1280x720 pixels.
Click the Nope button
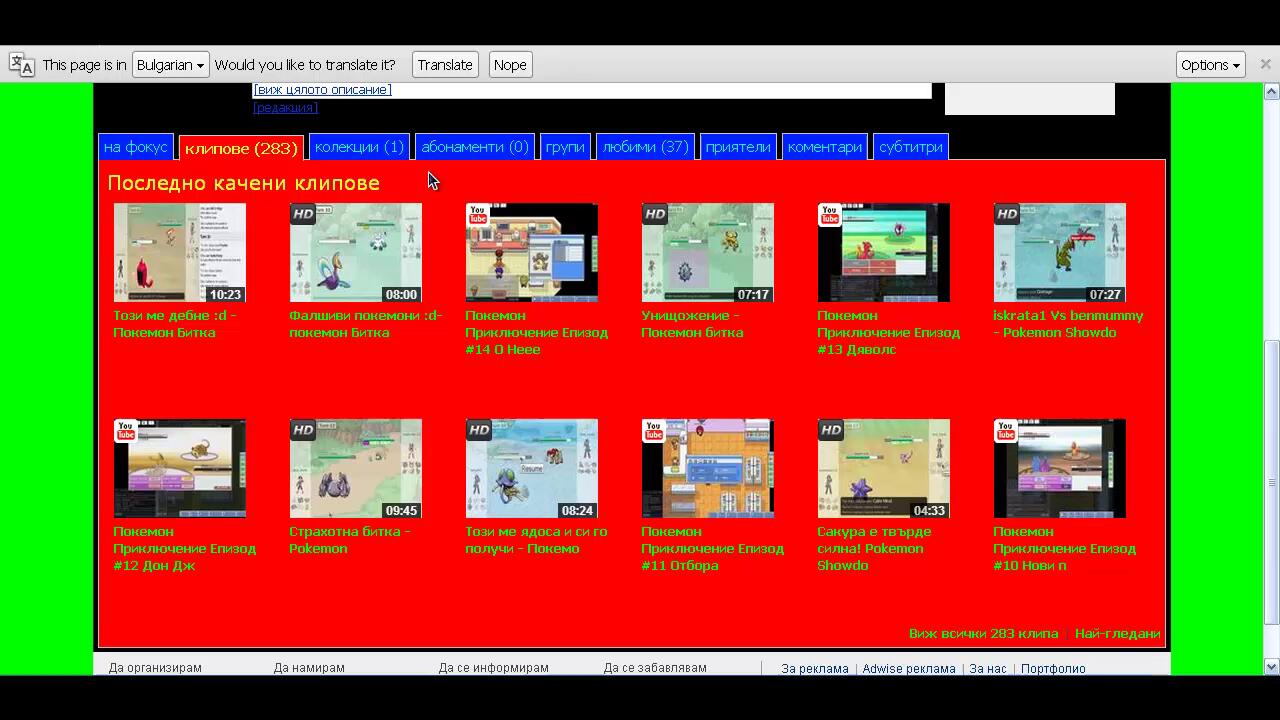pyautogui.click(x=510, y=65)
